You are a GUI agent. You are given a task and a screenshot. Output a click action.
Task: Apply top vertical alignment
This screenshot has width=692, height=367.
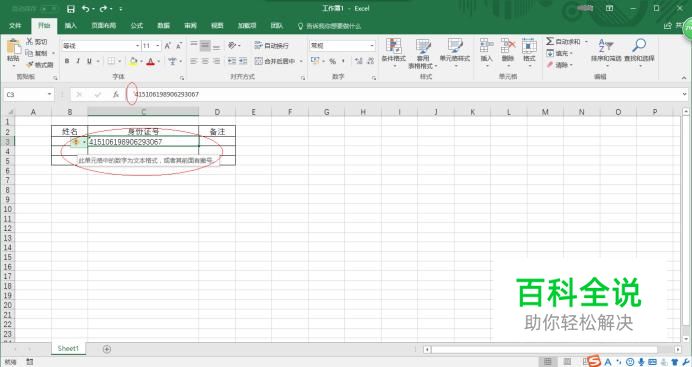(x=194, y=45)
